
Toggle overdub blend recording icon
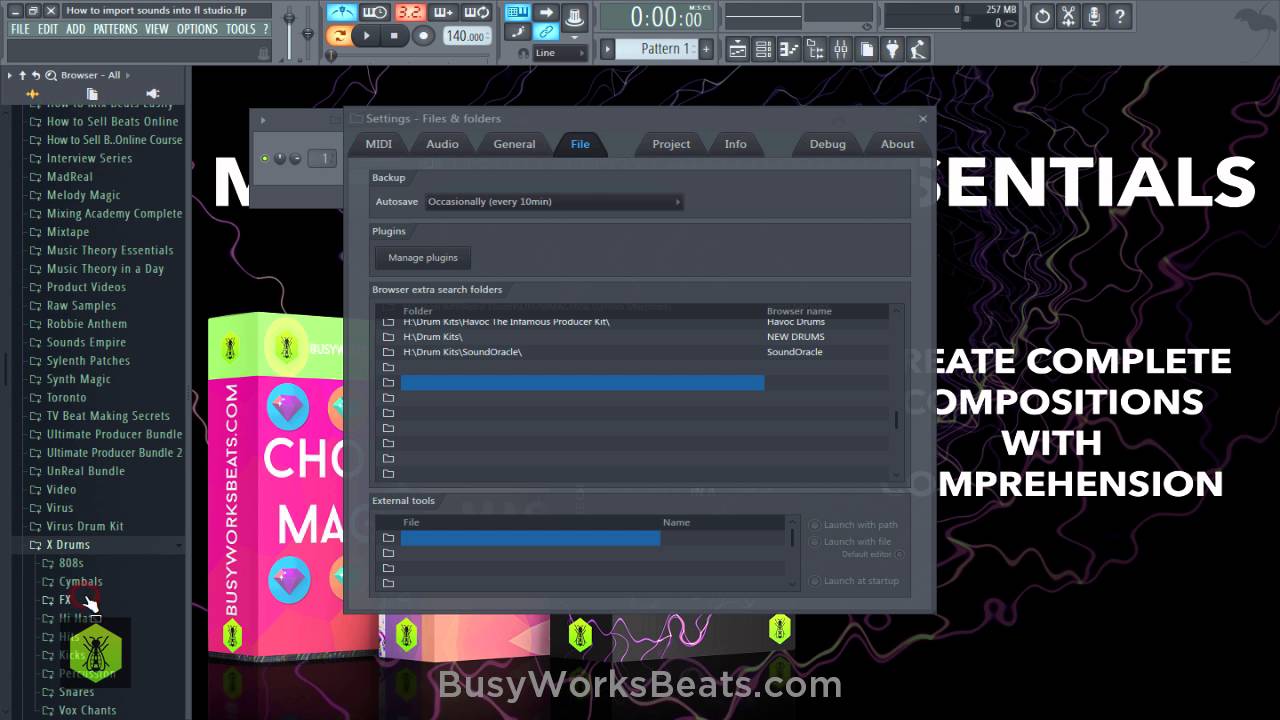coord(443,13)
